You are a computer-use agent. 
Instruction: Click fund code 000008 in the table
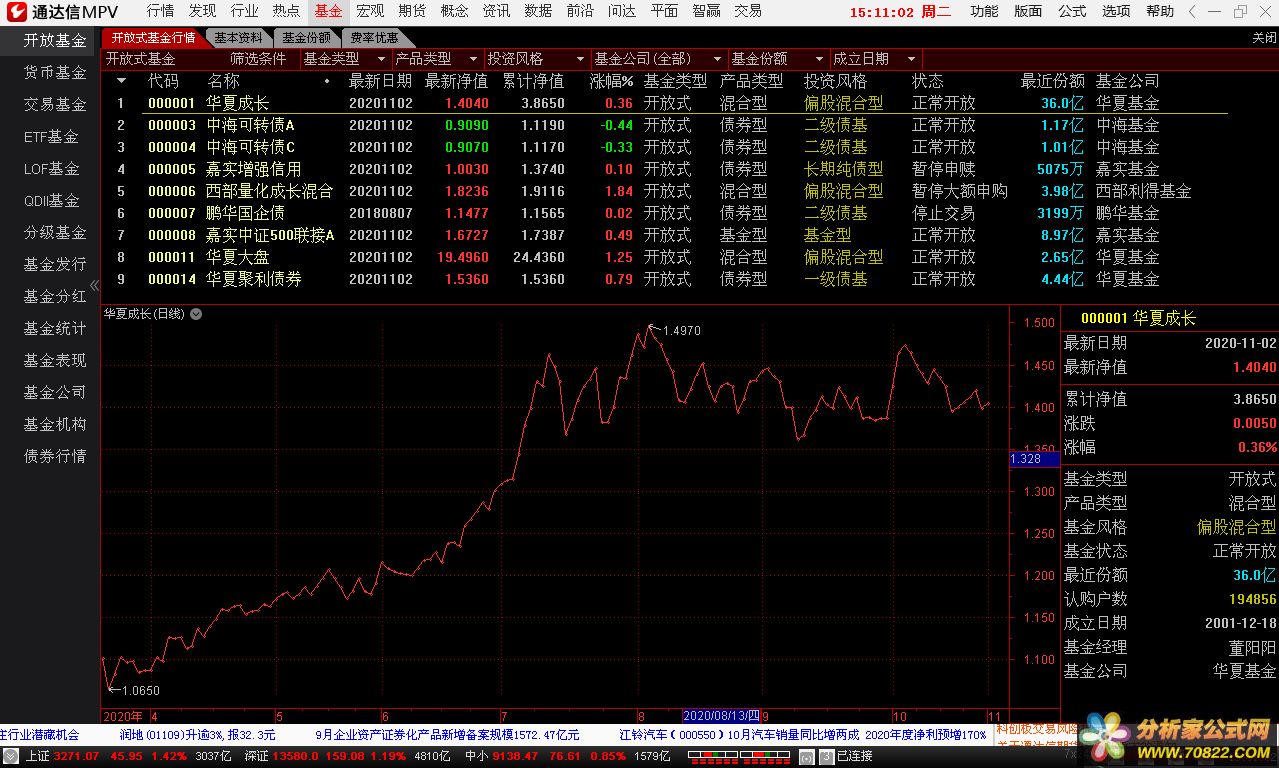(172, 235)
